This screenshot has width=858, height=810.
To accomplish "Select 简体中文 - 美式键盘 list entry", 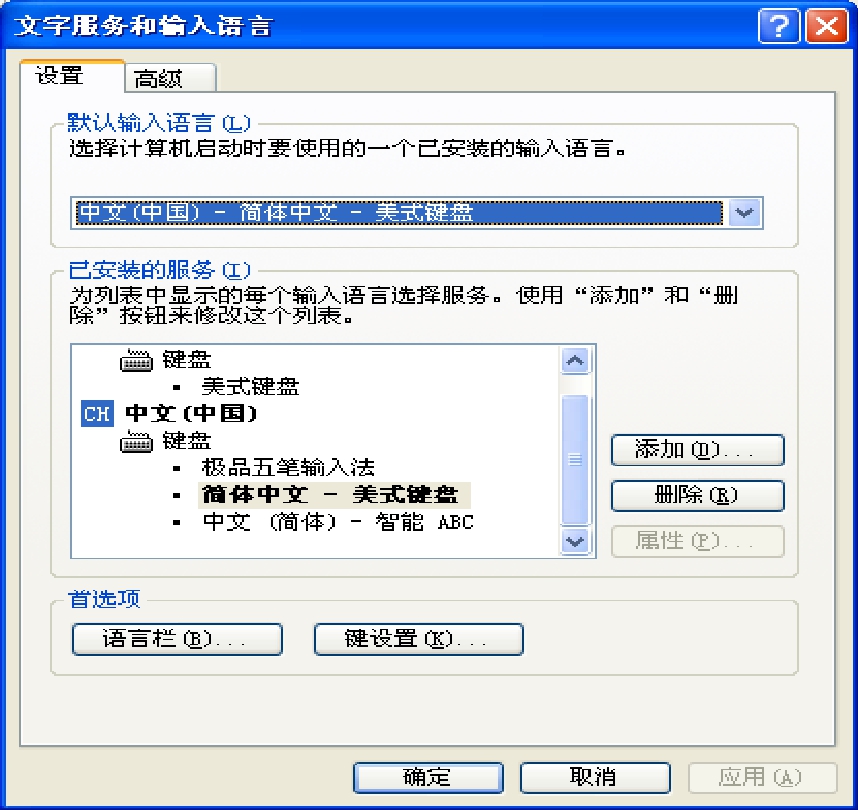I will [334, 495].
